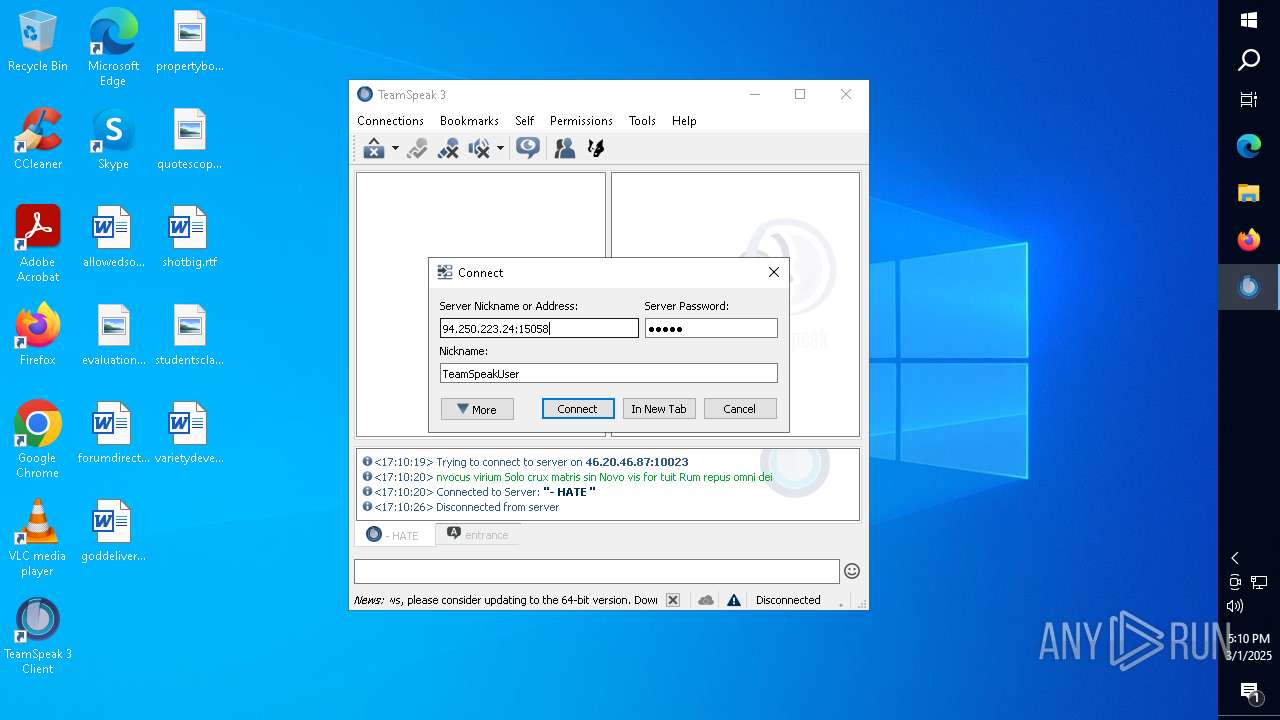Click the TeamSpeak taskbar icon
The image size is (1280, 720).
1249,287
